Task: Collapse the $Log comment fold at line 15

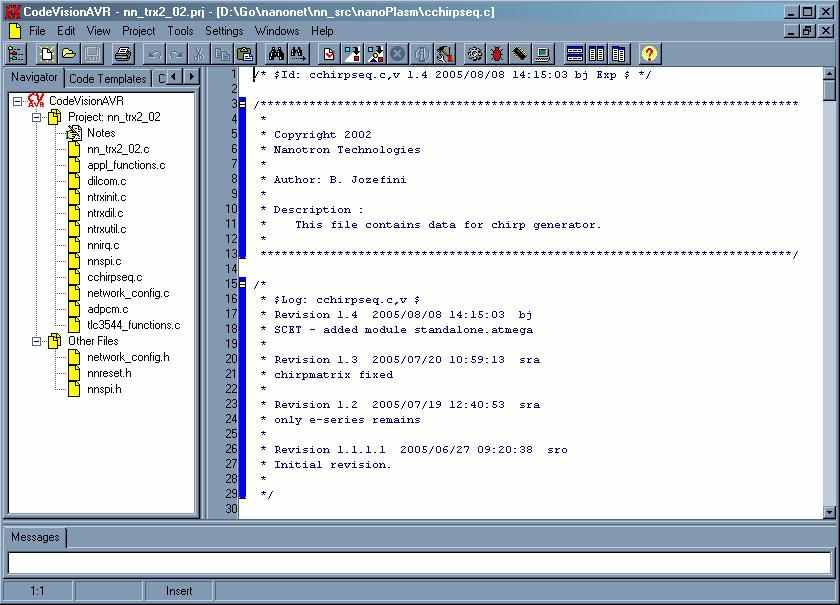Action: click(x=242, y=283)
